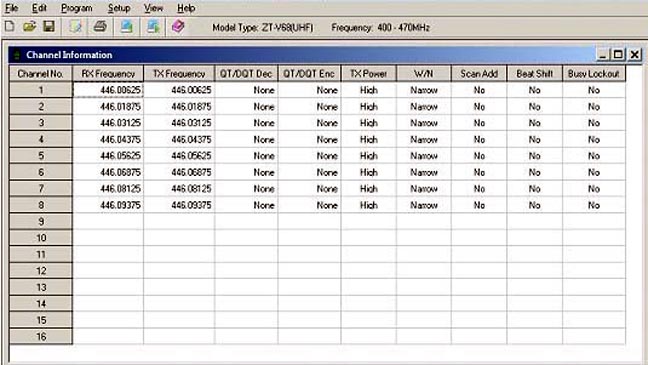Viewport: 648px width, 365px height.
Task: Click the TX Power column header
Action: point(368,74)
